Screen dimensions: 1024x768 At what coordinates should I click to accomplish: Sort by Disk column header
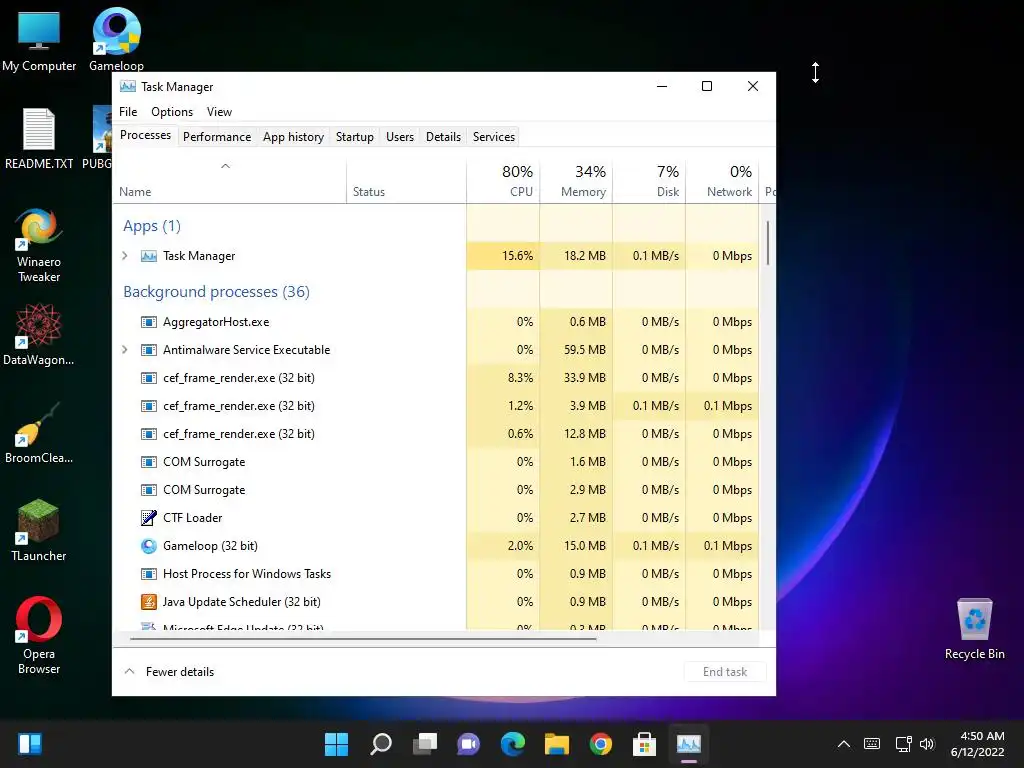(x=650, y=181)
